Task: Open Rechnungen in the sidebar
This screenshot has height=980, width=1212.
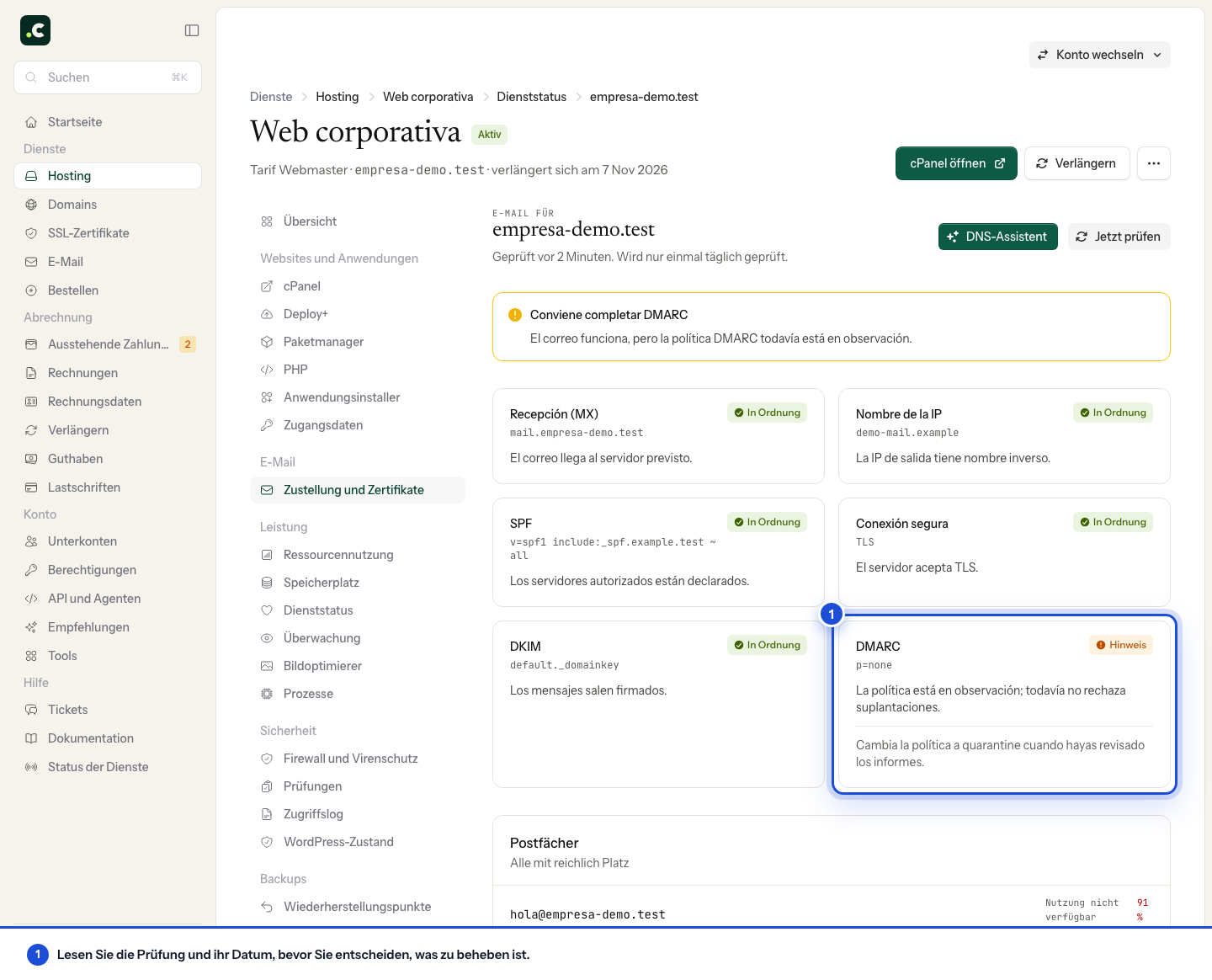Action: tap(108, 373)
